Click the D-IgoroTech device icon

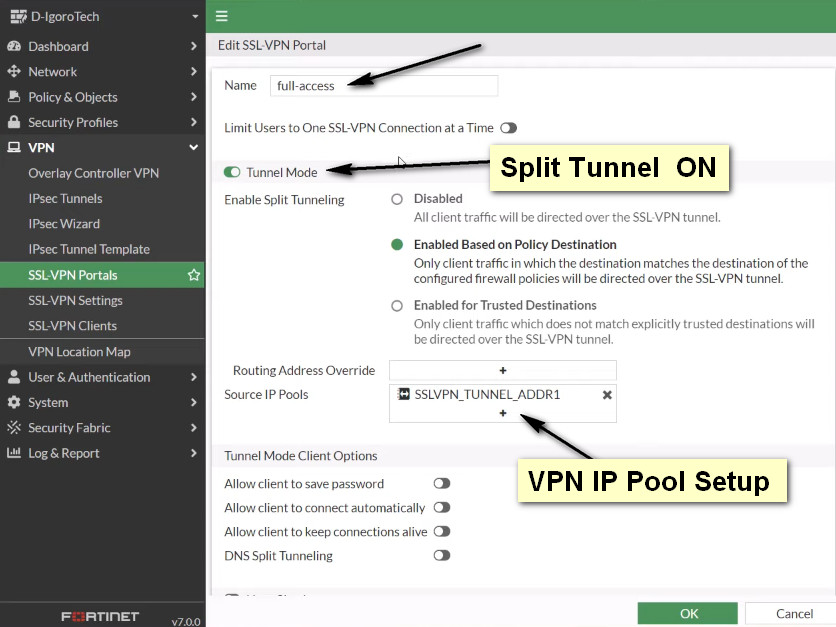point(18,17)
